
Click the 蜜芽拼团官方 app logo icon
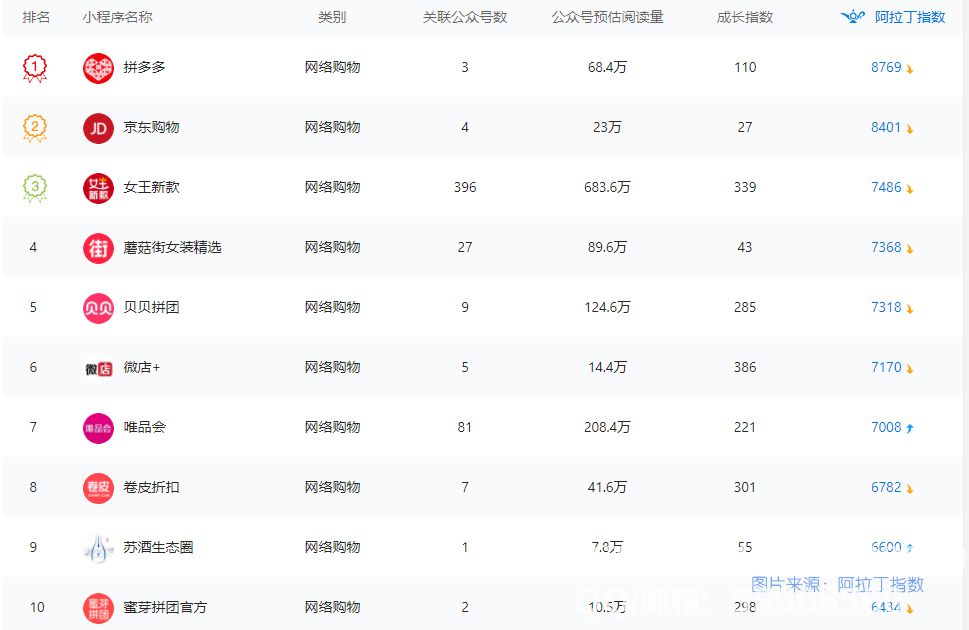tap(98, 608)
